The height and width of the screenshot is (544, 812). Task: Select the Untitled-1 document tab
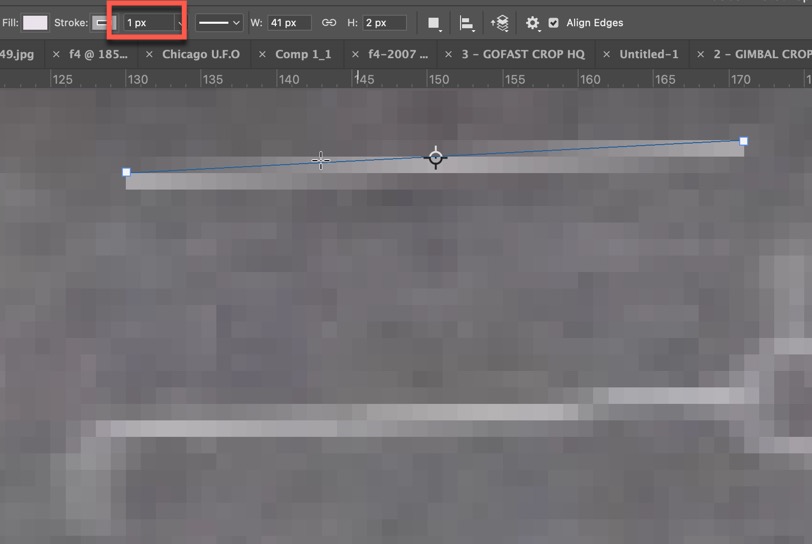(647, 54)
